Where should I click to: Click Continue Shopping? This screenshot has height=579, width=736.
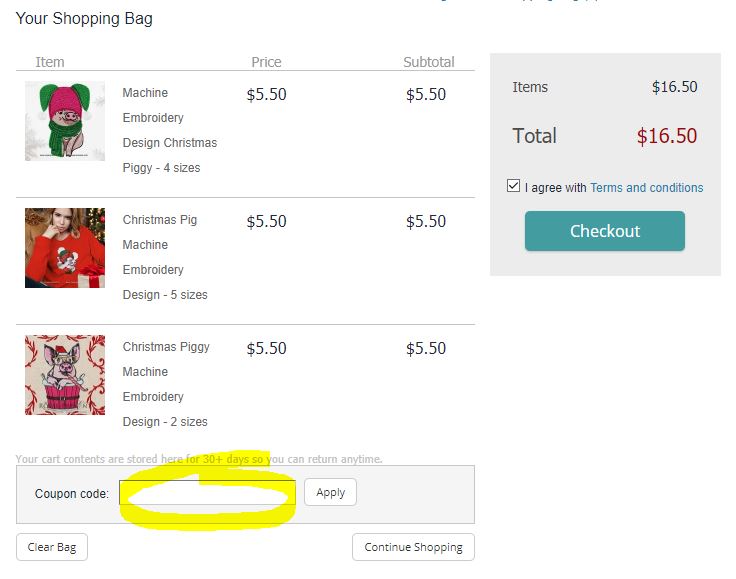[413, 547]
